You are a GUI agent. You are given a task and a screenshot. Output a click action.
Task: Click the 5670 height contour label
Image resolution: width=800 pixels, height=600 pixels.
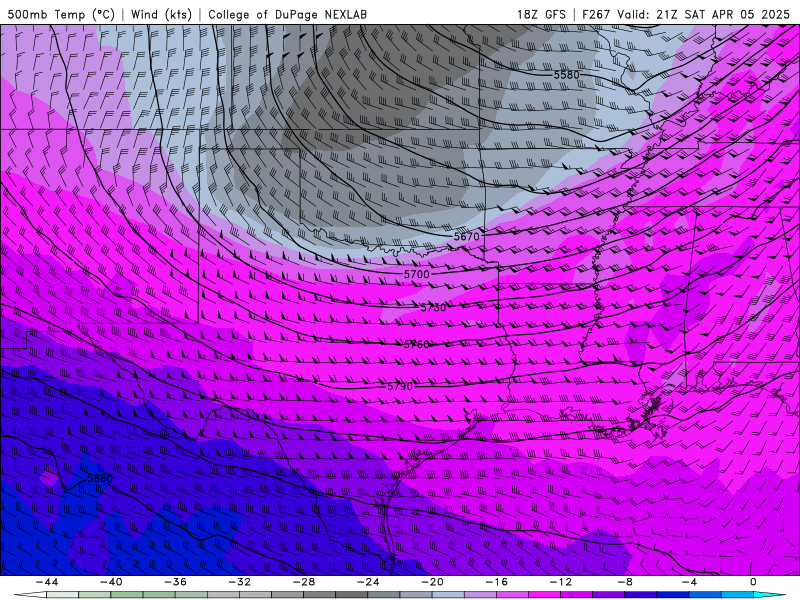coord(467,236)
